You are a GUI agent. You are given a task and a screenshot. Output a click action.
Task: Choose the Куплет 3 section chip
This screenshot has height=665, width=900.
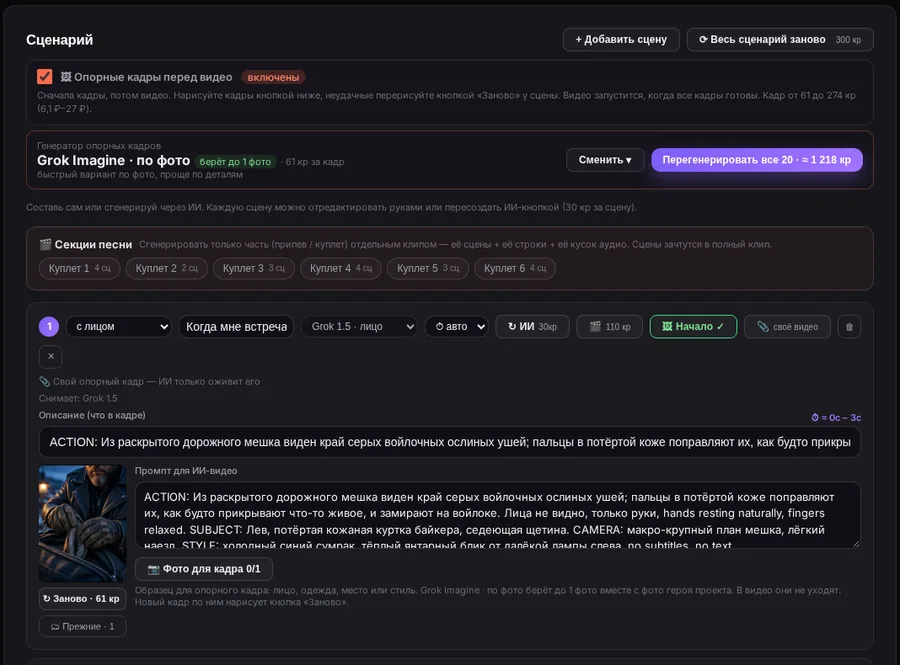click(x=254, y=268)
